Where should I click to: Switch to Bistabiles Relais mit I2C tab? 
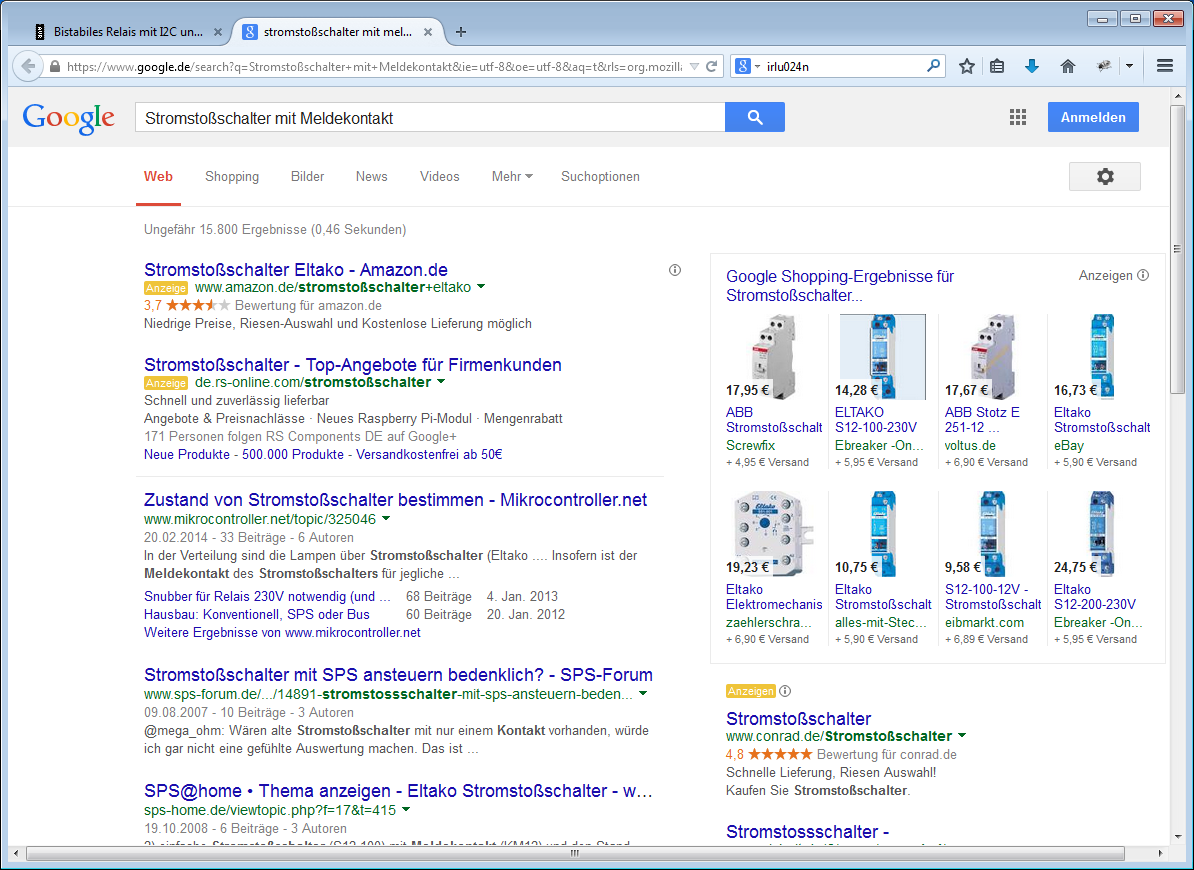pyautogui.click(x=126, y=32)
